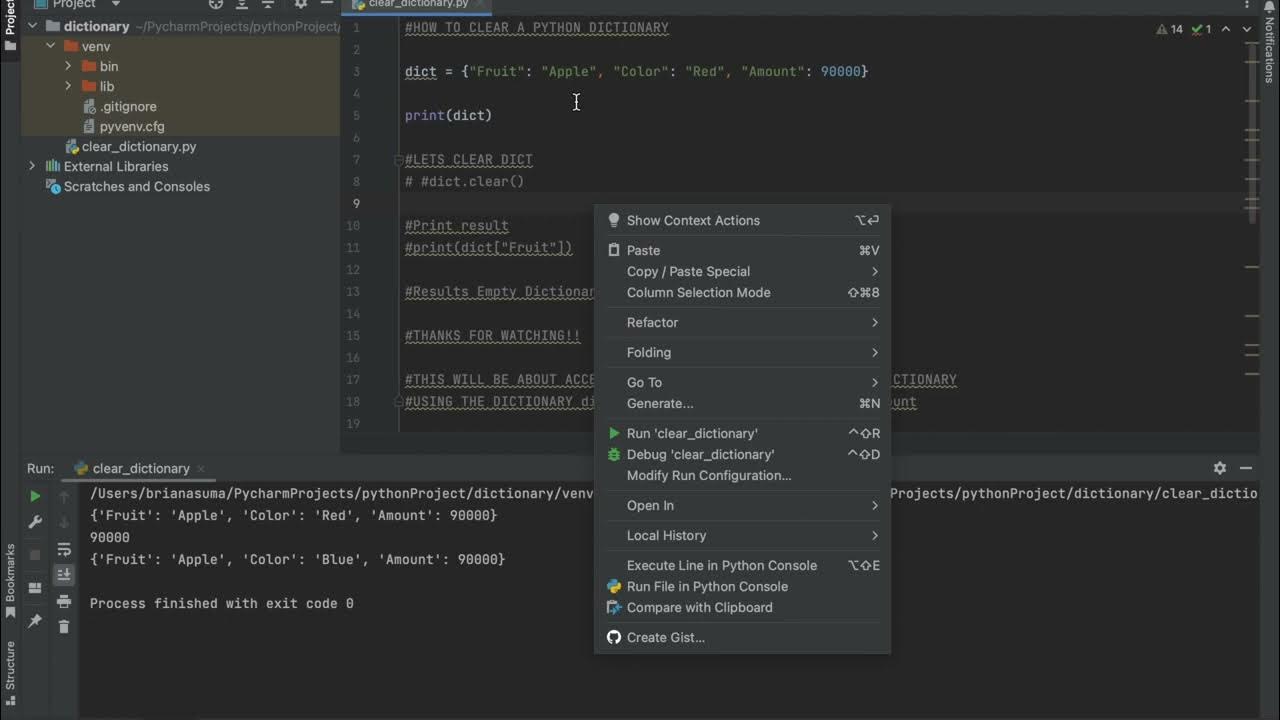Choose Paste in the context menu
The width and height of the screenshot is (1280, 720).
[643, 251]
